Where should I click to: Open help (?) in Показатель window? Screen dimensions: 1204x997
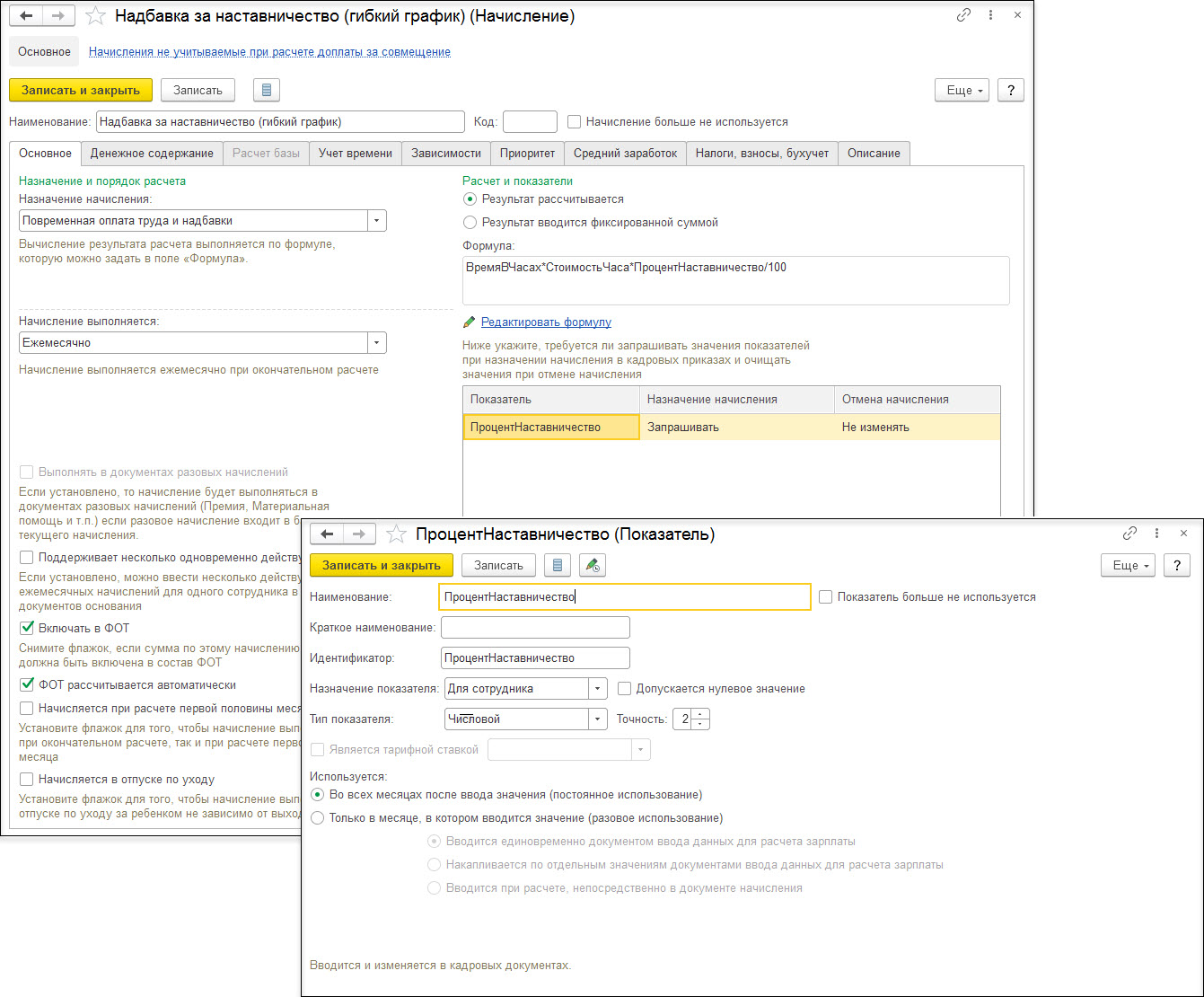pyautogui.click(x=1177, y=565)
